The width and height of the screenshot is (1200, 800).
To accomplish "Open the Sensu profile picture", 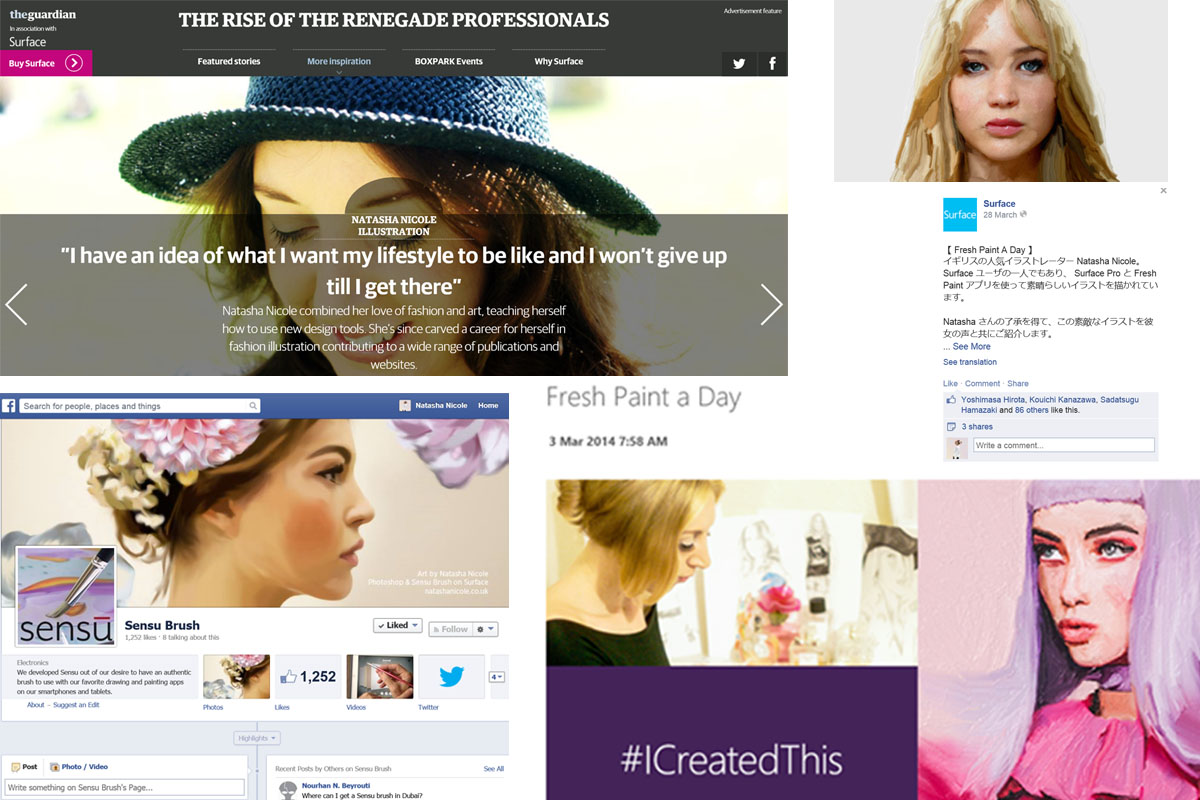I will coord(66,595).
